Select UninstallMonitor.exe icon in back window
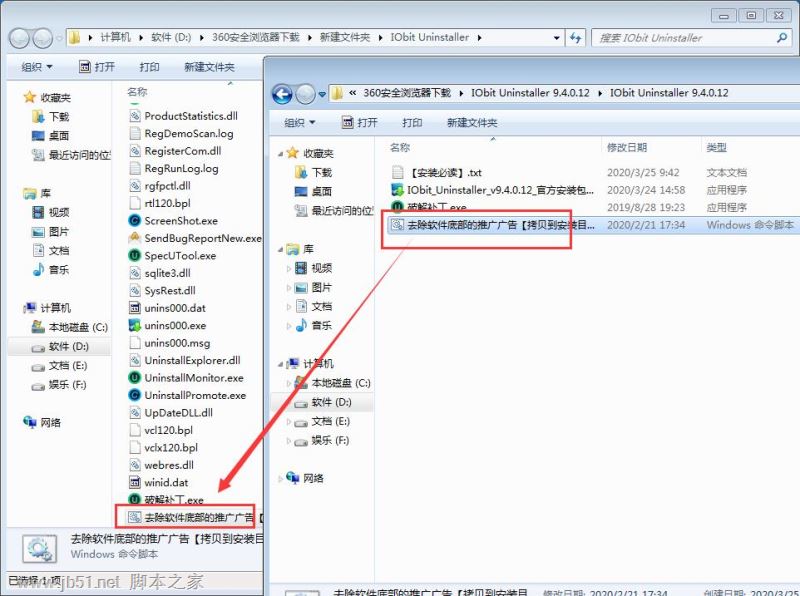The width and height of the screenshot is (800, 596). click(135, 378)
